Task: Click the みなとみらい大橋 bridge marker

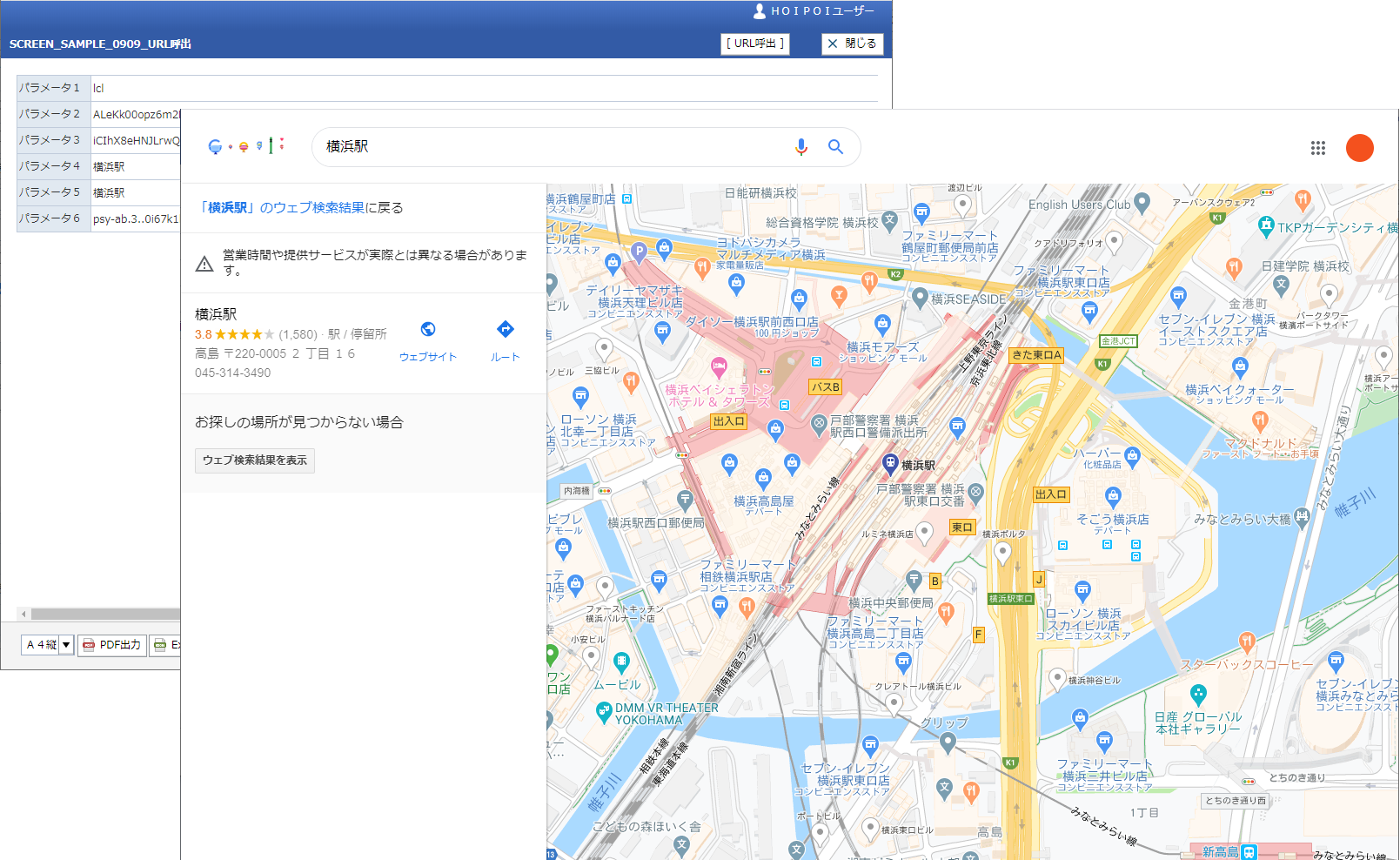Action: coord(1302,517)
